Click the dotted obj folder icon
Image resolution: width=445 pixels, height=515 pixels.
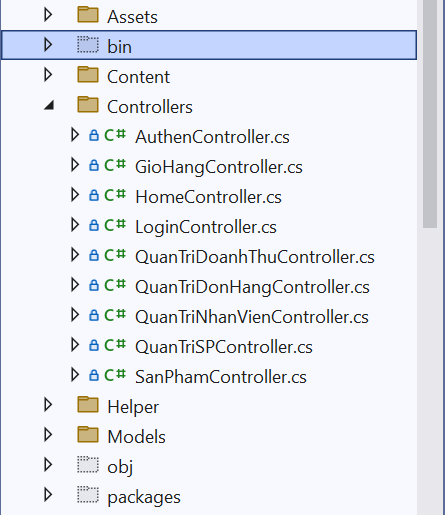pos(88,465)
